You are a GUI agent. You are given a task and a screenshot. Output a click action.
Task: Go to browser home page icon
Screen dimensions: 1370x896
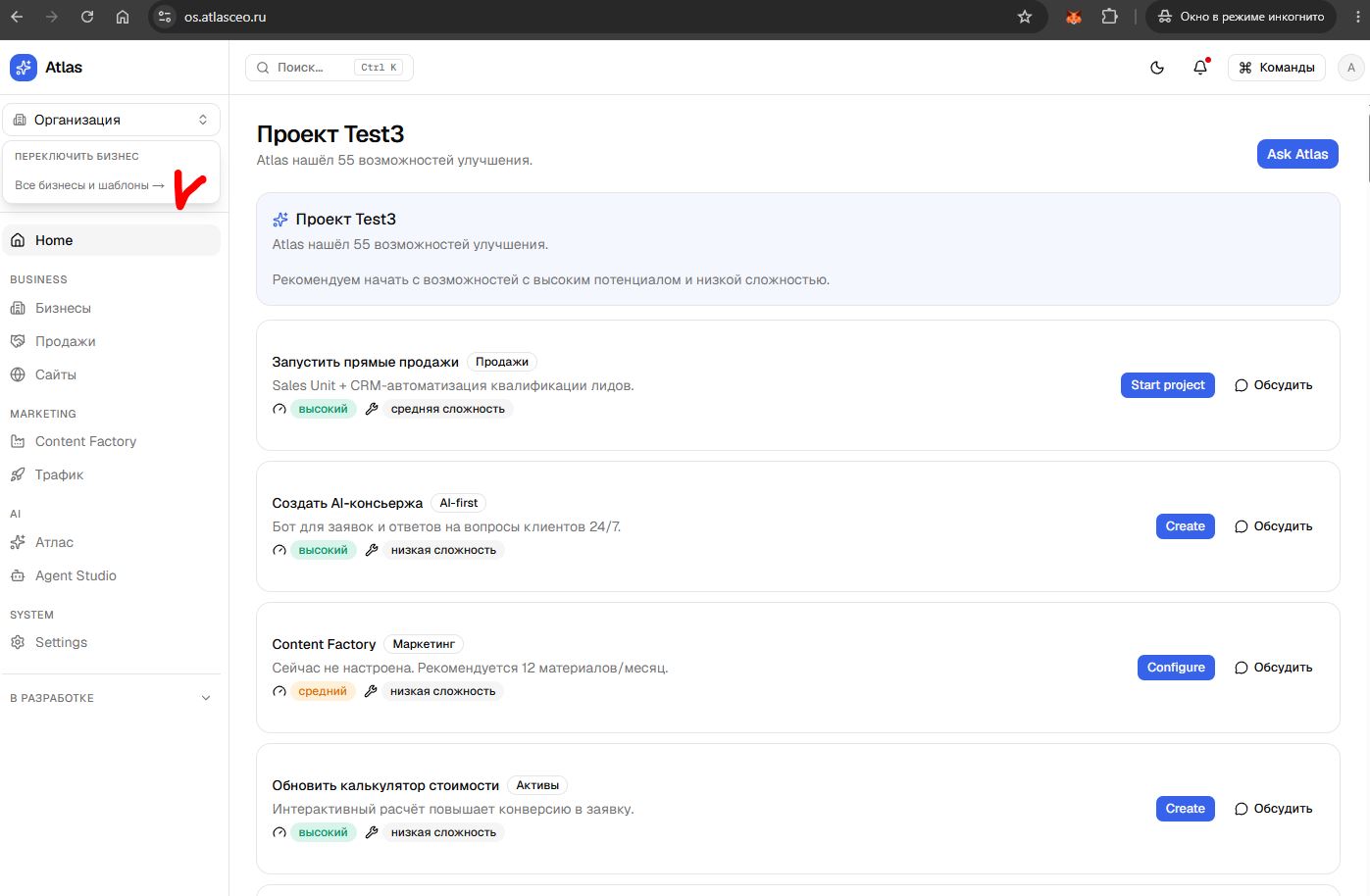click(123, 17)
